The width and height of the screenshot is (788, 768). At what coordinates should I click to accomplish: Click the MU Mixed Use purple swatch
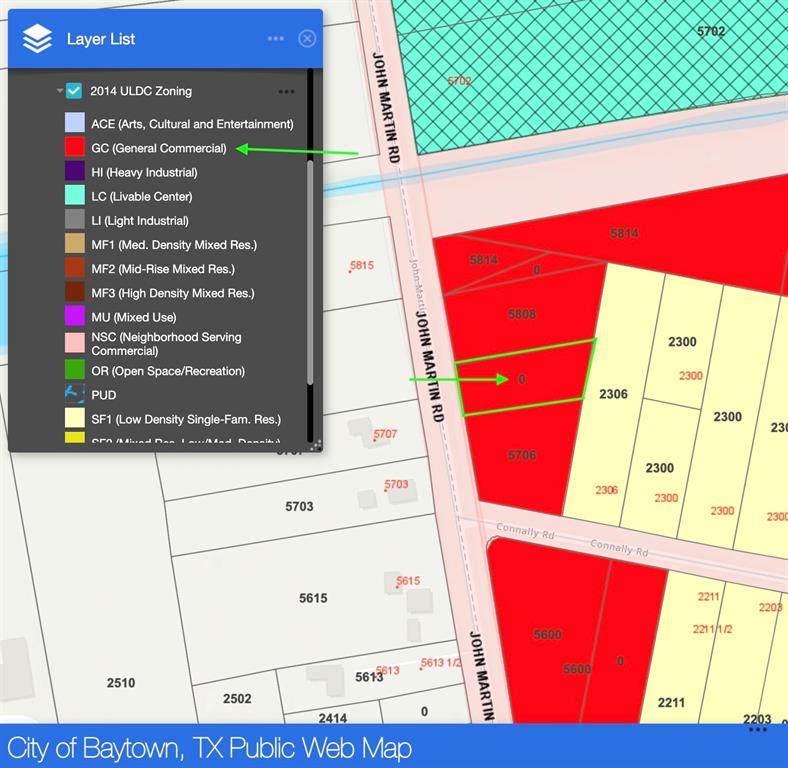tap(75, 316)
